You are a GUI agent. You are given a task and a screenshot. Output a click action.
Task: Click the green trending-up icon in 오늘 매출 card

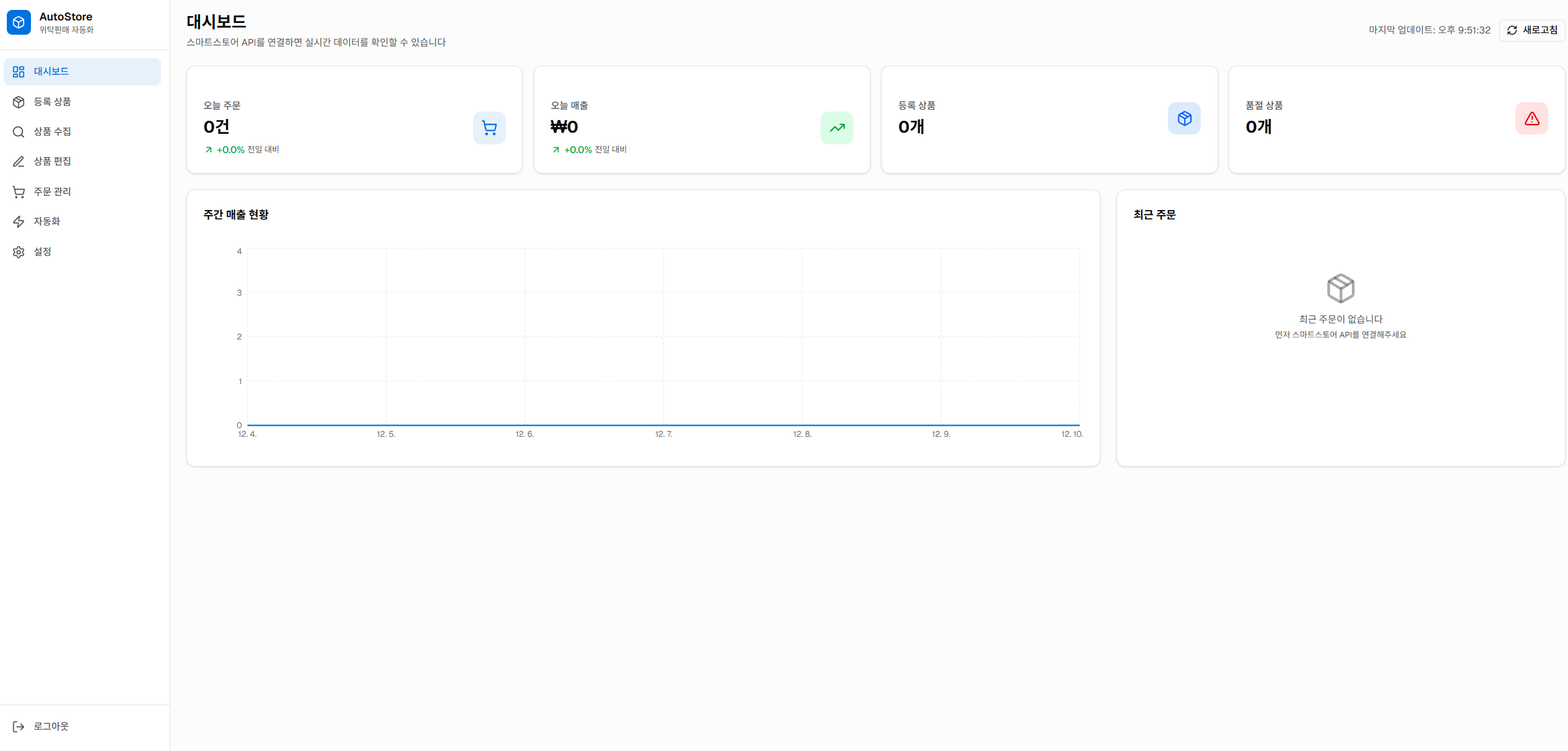(x=837, y=128)
